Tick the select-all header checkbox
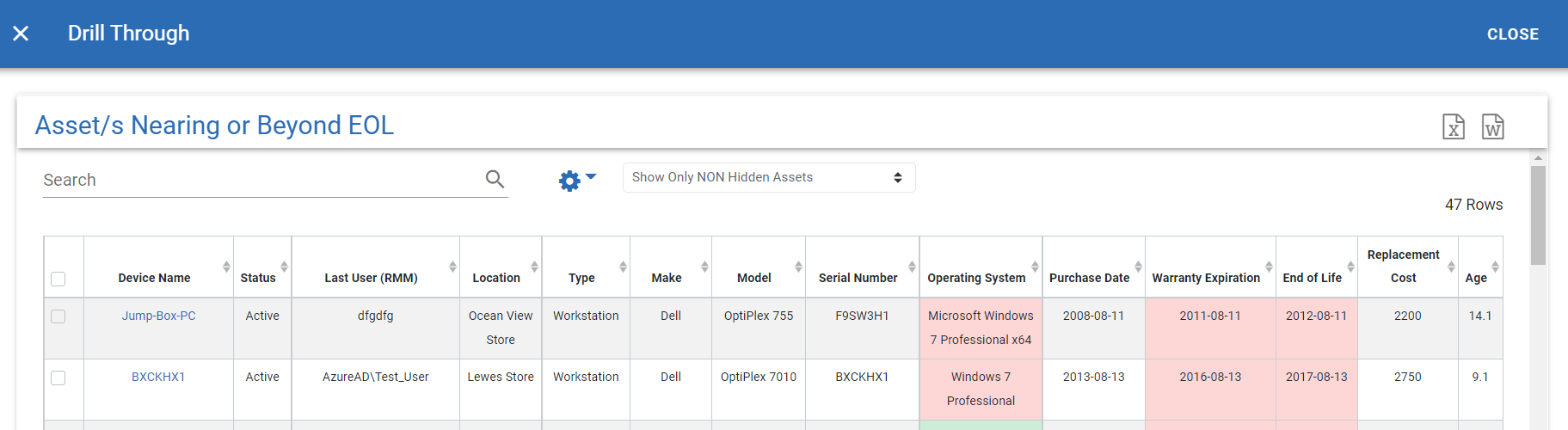 click(x=58, y=279)
